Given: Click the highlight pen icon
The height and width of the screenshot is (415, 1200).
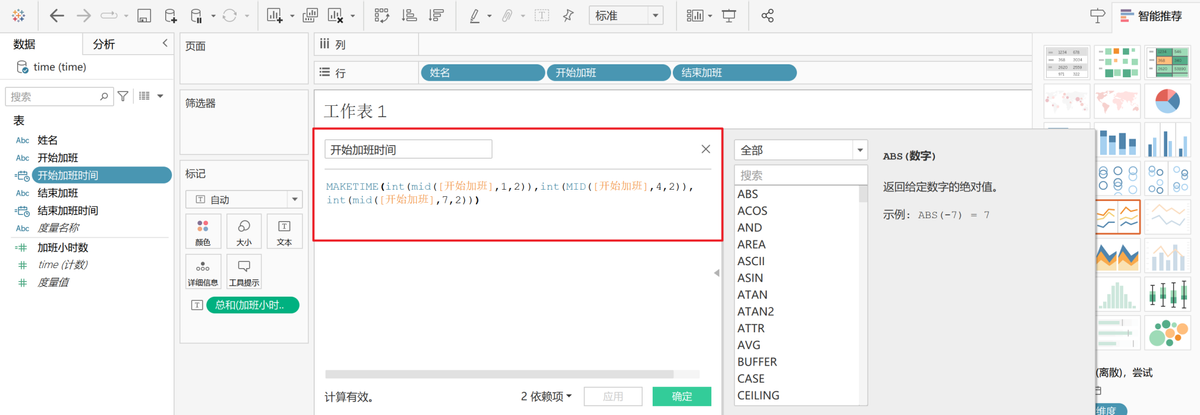Looking at the screenshot, I should [x=476, y=16].
